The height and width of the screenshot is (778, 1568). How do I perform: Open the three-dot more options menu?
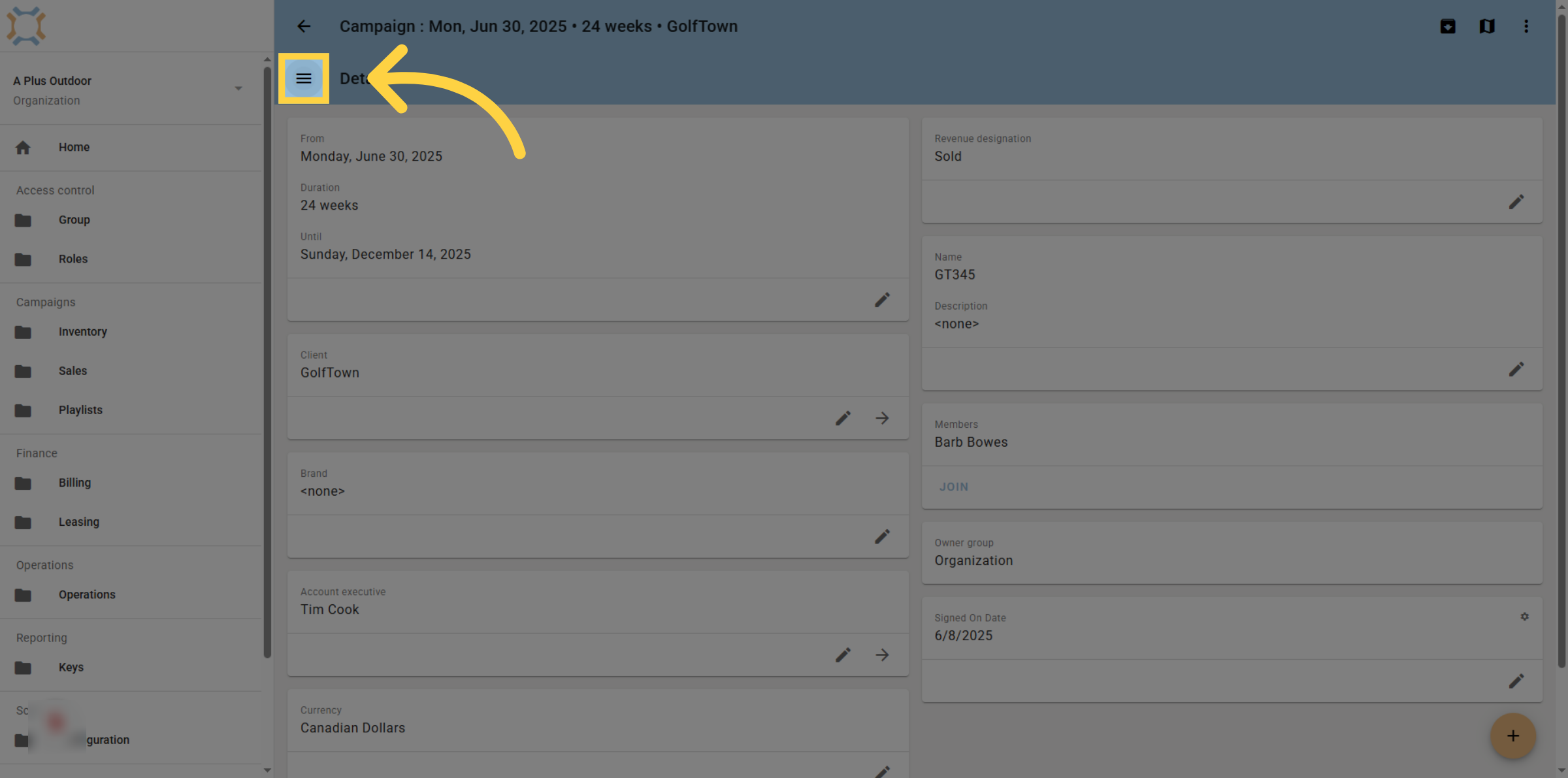pos(1526,26)
